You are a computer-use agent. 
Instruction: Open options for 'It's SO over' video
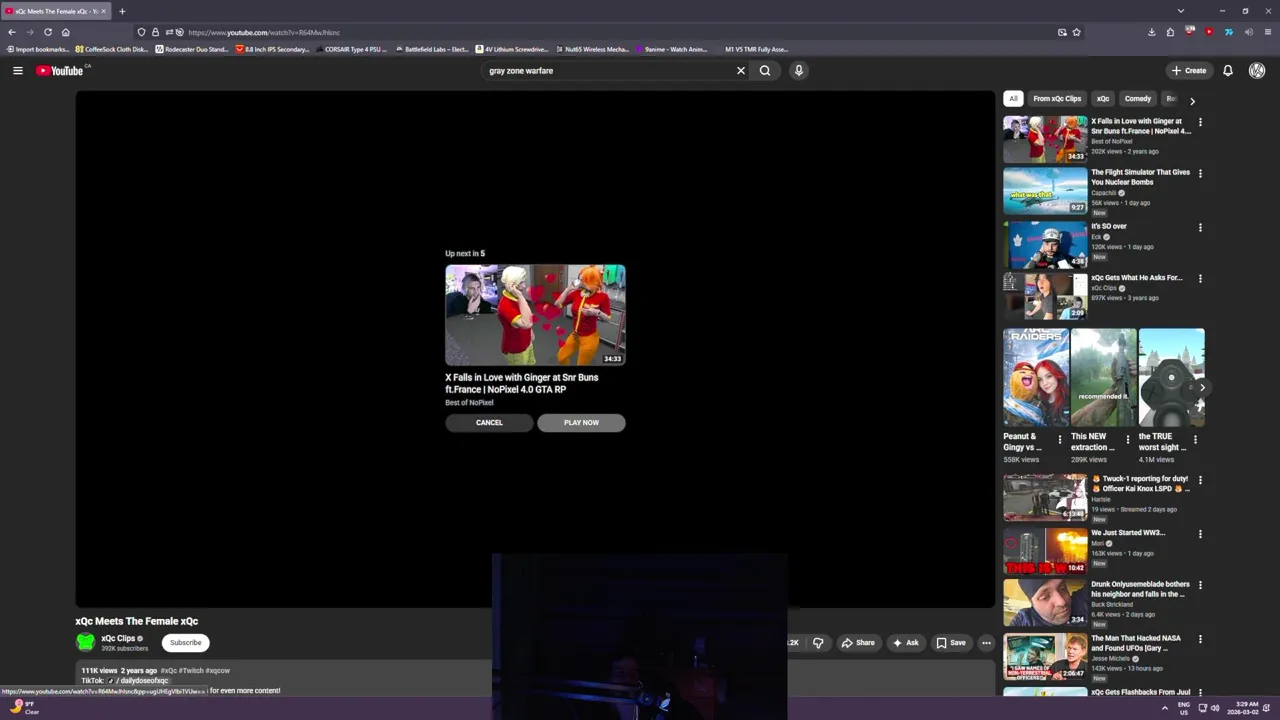tap(1200, 227)
